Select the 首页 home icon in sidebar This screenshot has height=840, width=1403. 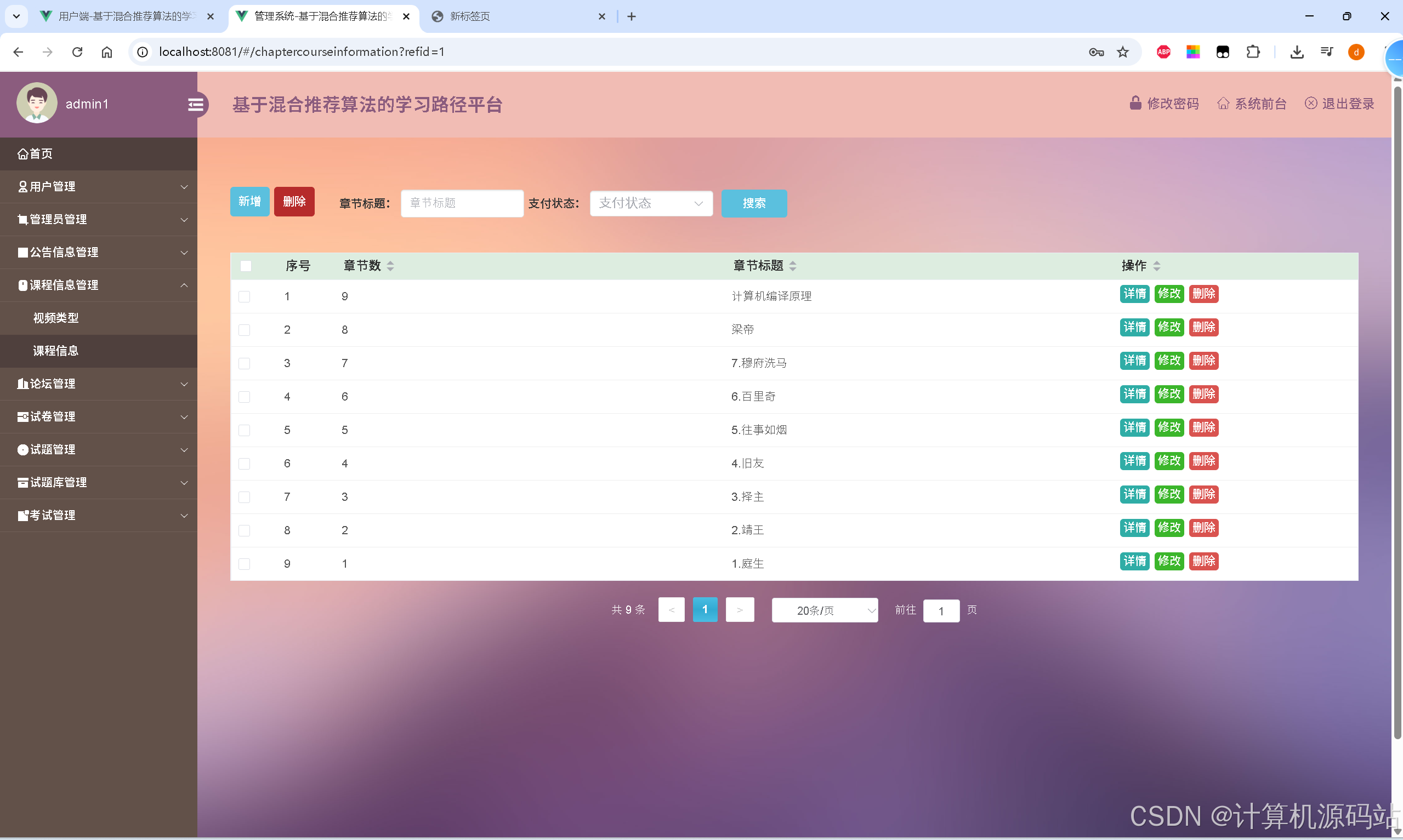pos(22,153)
